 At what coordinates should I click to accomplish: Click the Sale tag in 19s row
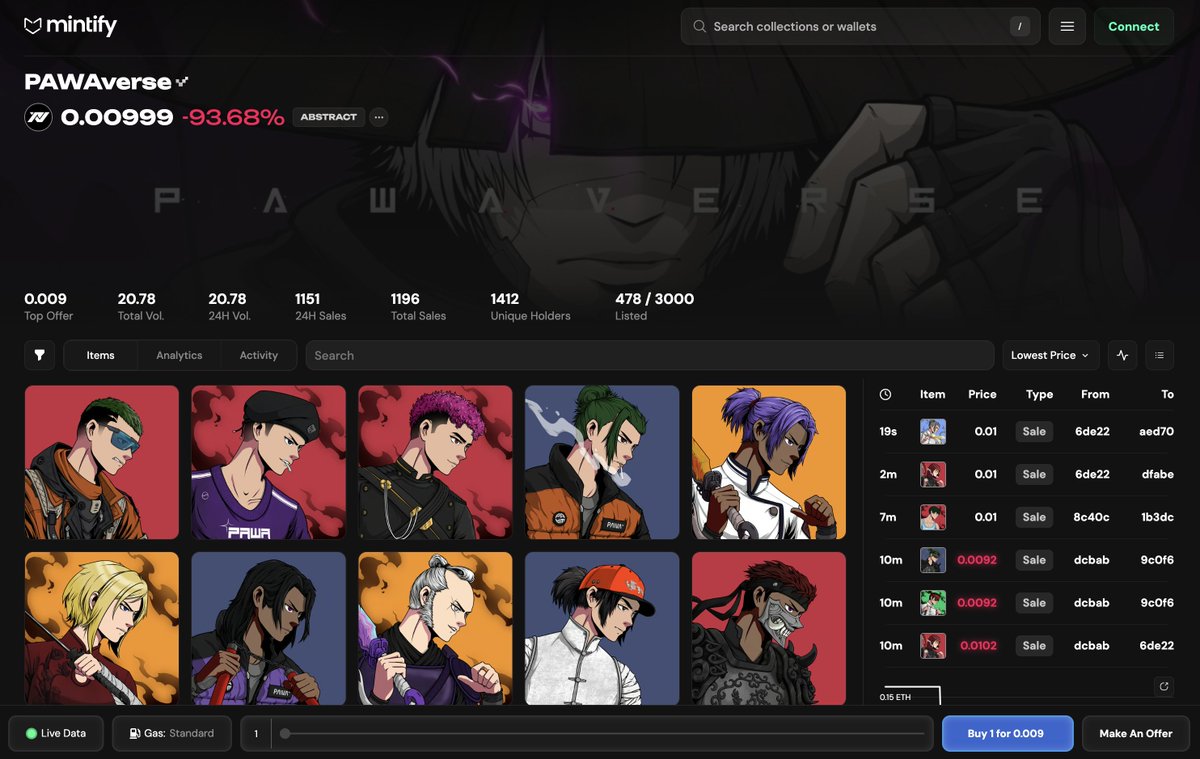(x=1034, y=431)
